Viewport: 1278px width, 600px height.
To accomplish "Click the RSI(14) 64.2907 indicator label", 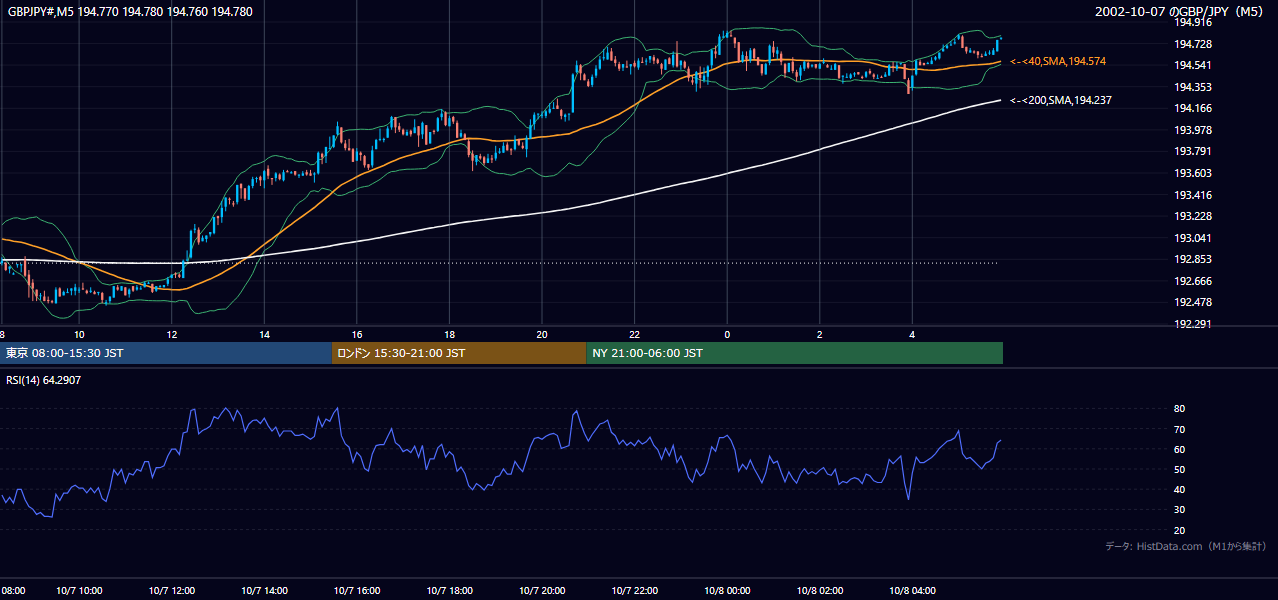I will coord(44,380).
